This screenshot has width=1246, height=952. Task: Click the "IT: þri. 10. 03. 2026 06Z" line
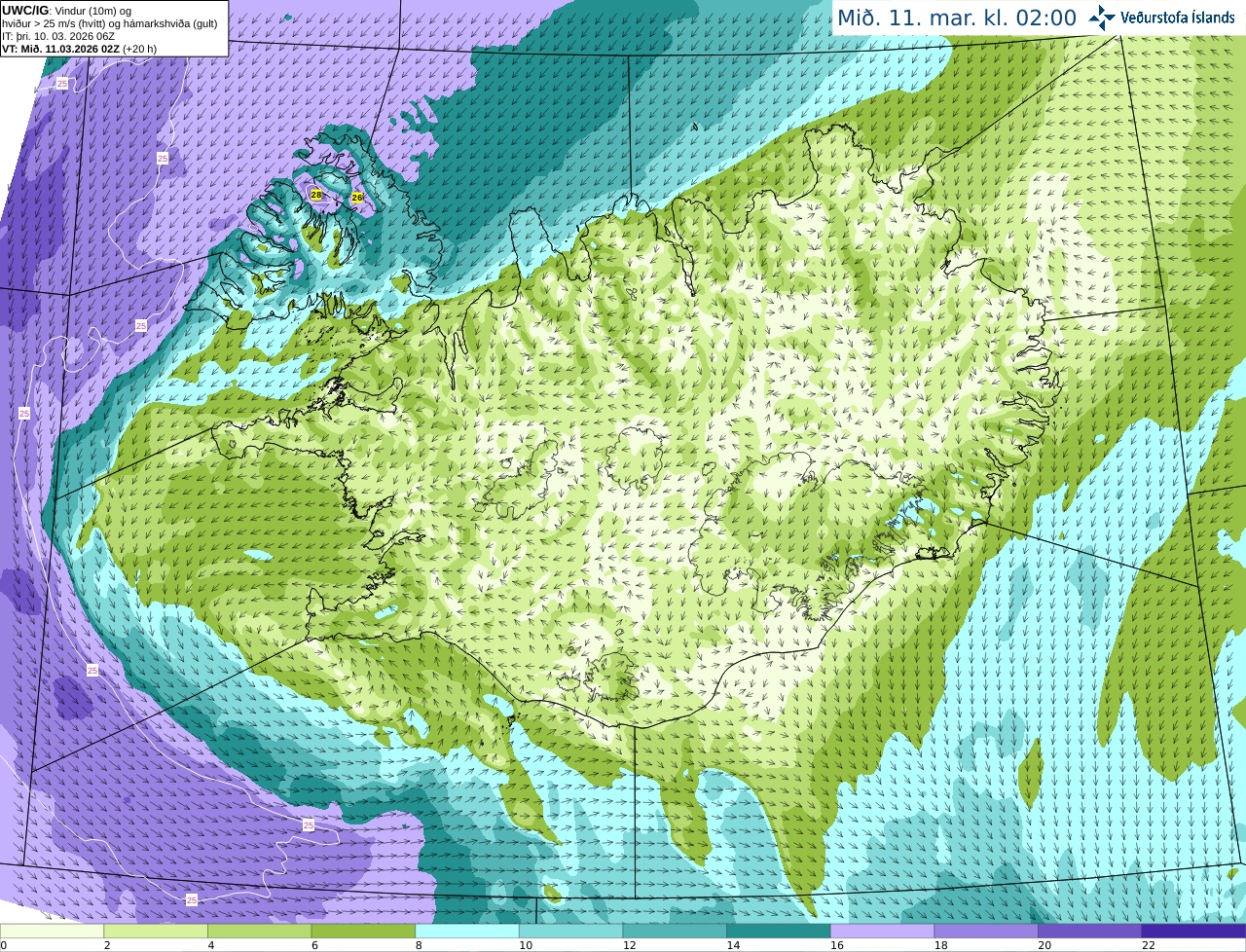[58, 36]
